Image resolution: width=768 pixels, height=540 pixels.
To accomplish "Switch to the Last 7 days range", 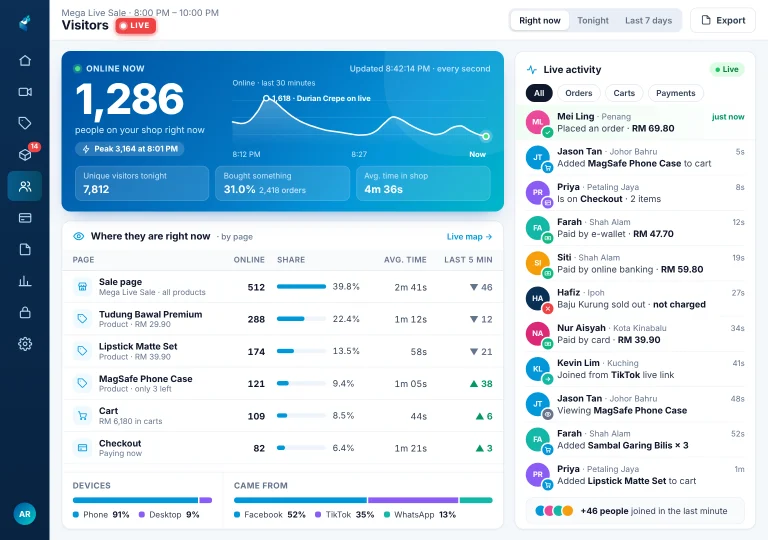I will 648,21.
